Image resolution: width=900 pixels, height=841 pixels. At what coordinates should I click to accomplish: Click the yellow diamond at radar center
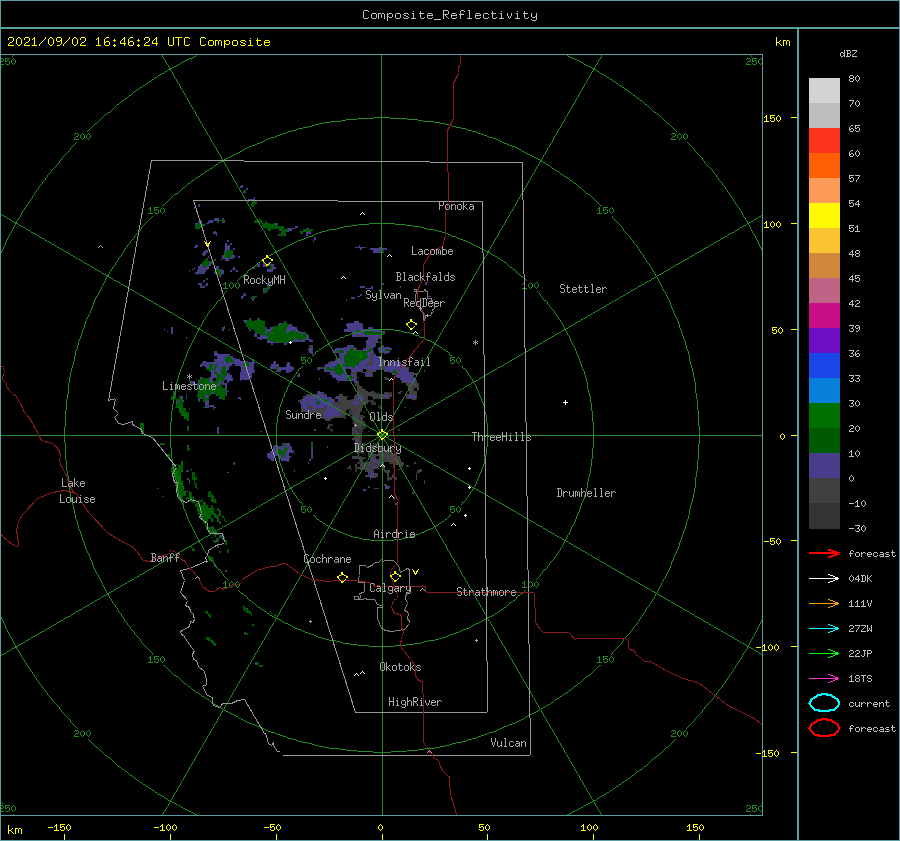coord(382,435)
